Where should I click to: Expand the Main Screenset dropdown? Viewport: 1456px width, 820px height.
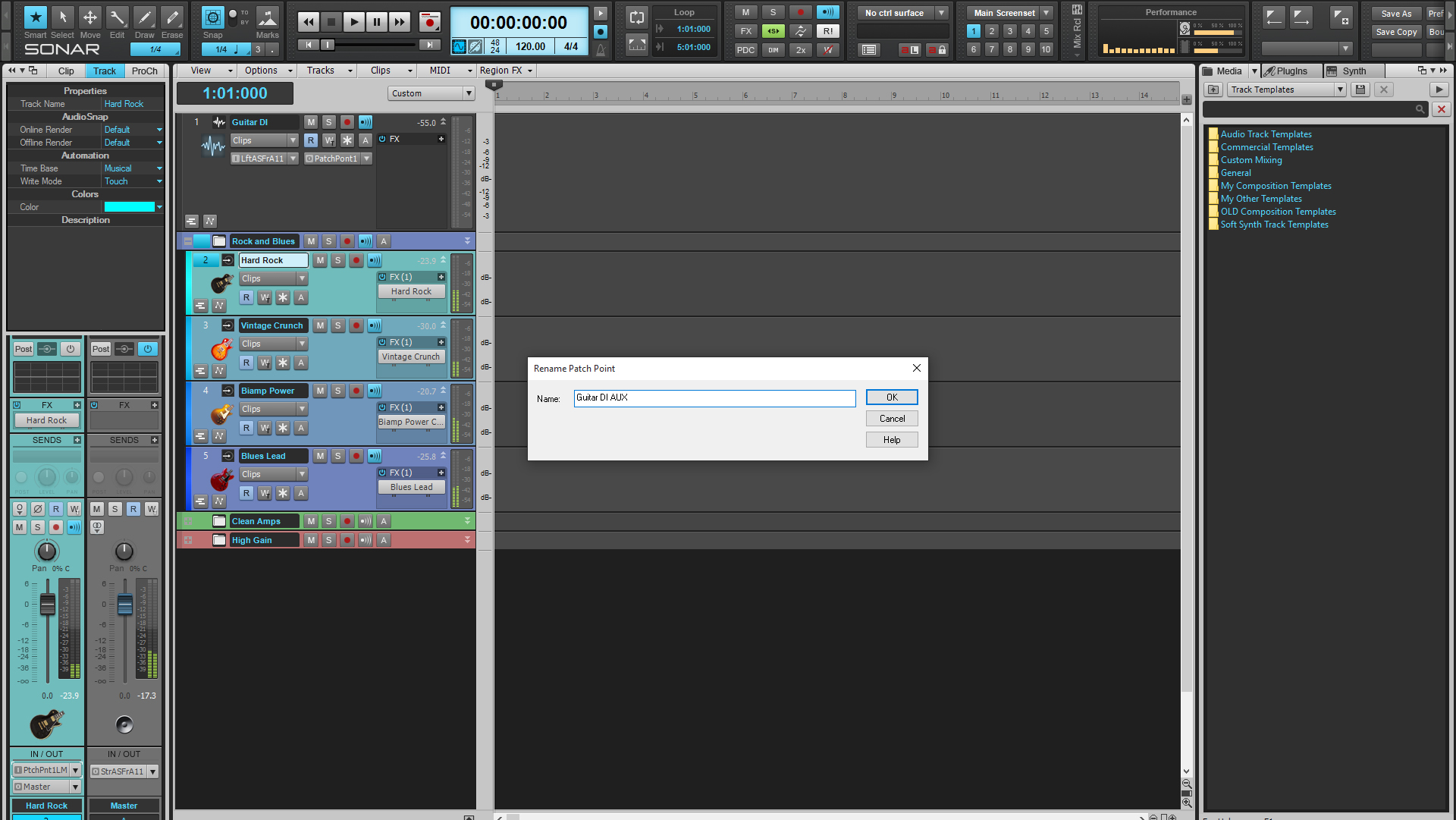1047,13
